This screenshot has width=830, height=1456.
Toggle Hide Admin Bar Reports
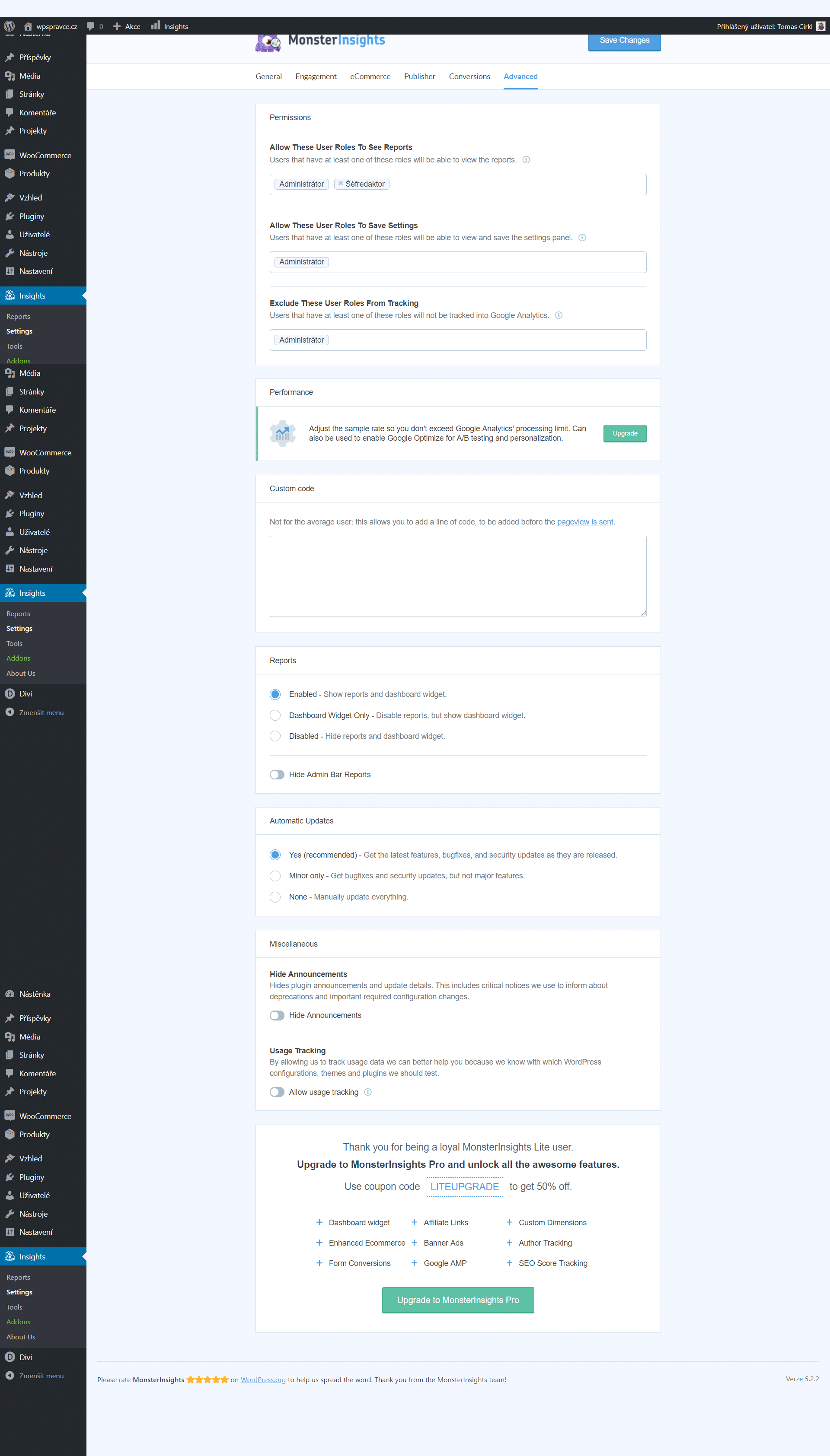277,774
